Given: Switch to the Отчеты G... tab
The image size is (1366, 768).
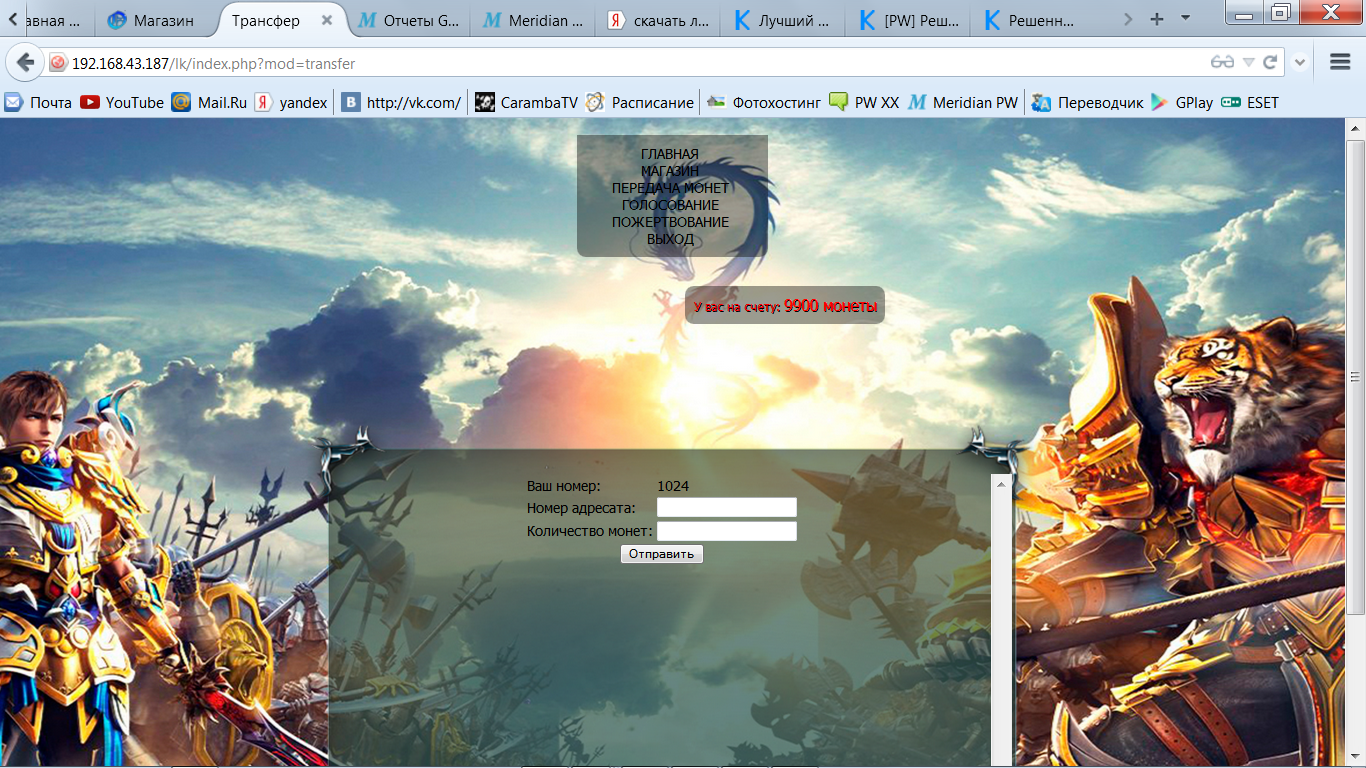Looking at the screenshot, I should (410, 20).
